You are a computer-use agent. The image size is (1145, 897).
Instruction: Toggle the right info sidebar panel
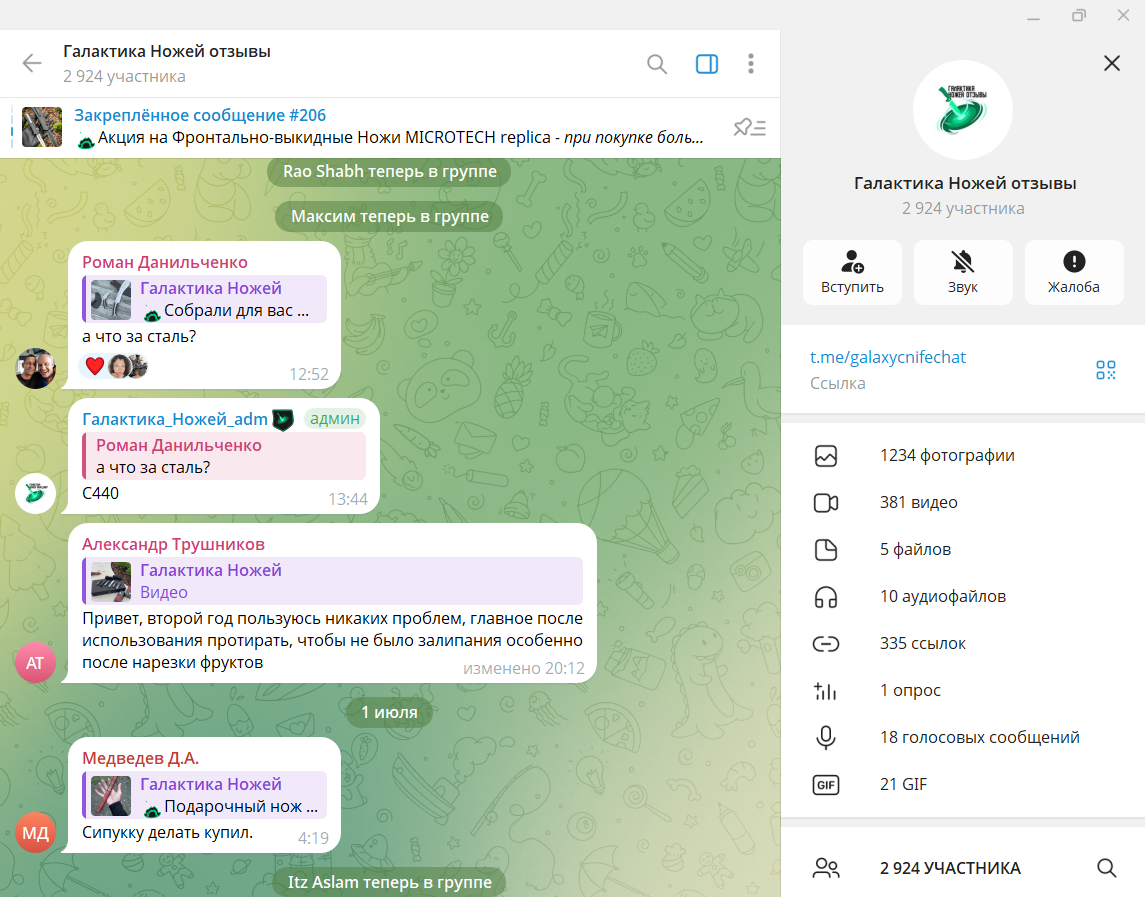tap(706, 64)
